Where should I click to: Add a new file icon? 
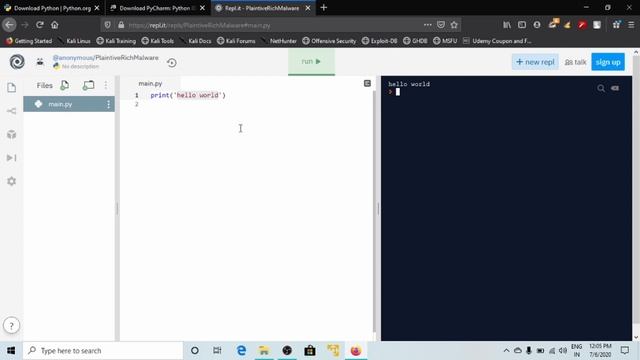[64, 85]
